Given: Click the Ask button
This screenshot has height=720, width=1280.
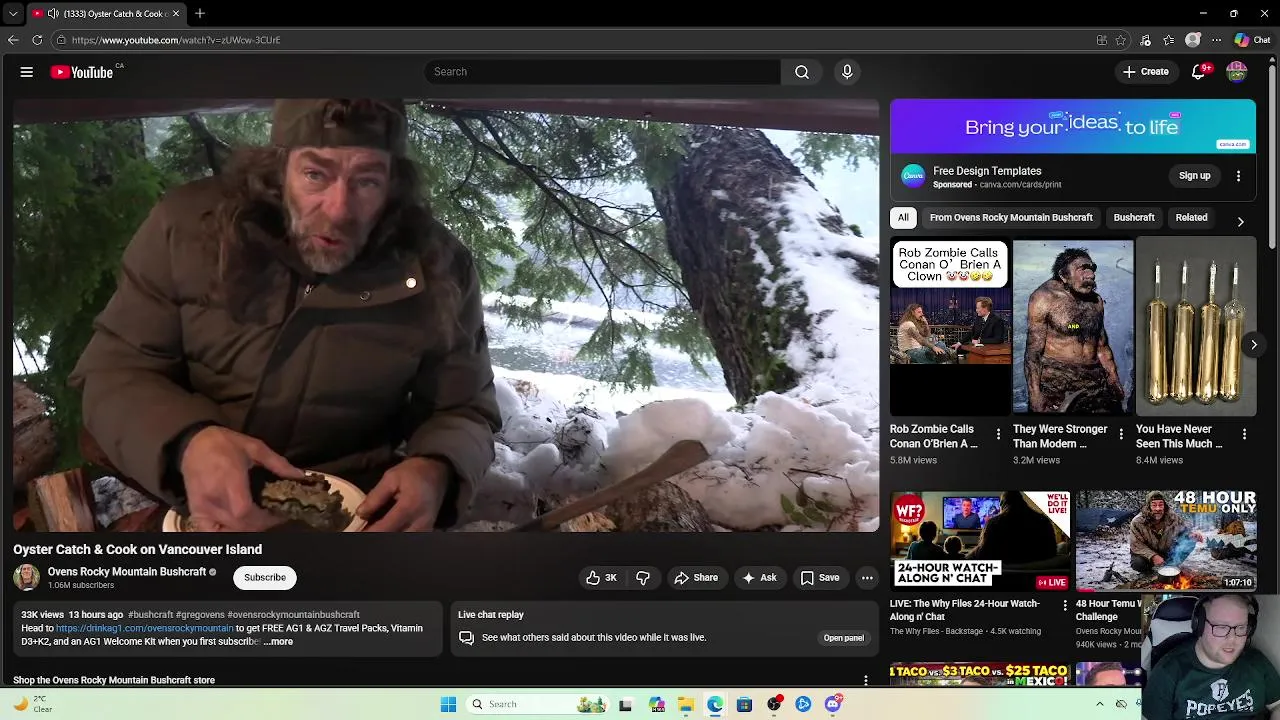Looking at the screenshot, I should [x=759, y=578].
